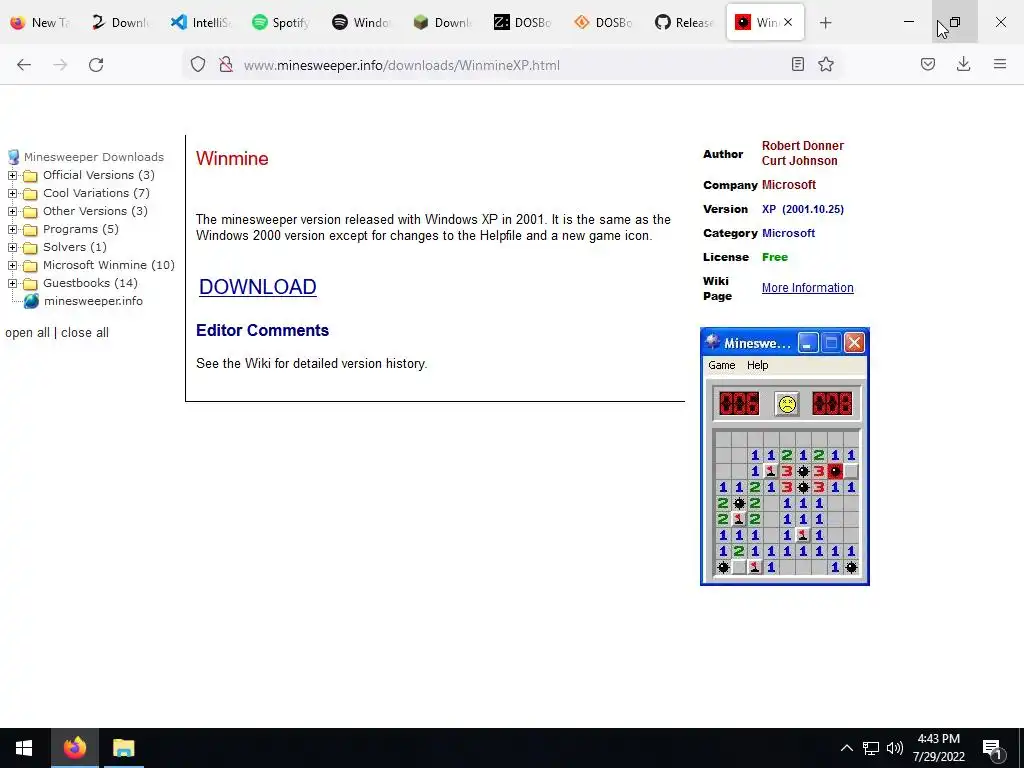This screenshot has width=1024, height=768.
Task: Click the open all link
Action: tap(27, 332)
